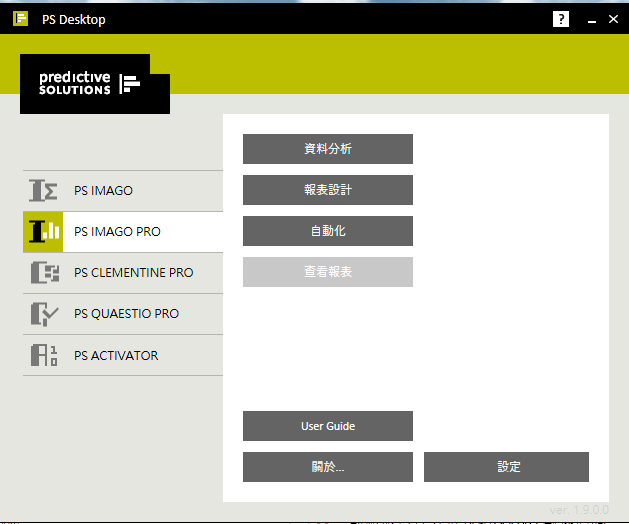Click the Predictive Solutions logo

click(95, 84)
